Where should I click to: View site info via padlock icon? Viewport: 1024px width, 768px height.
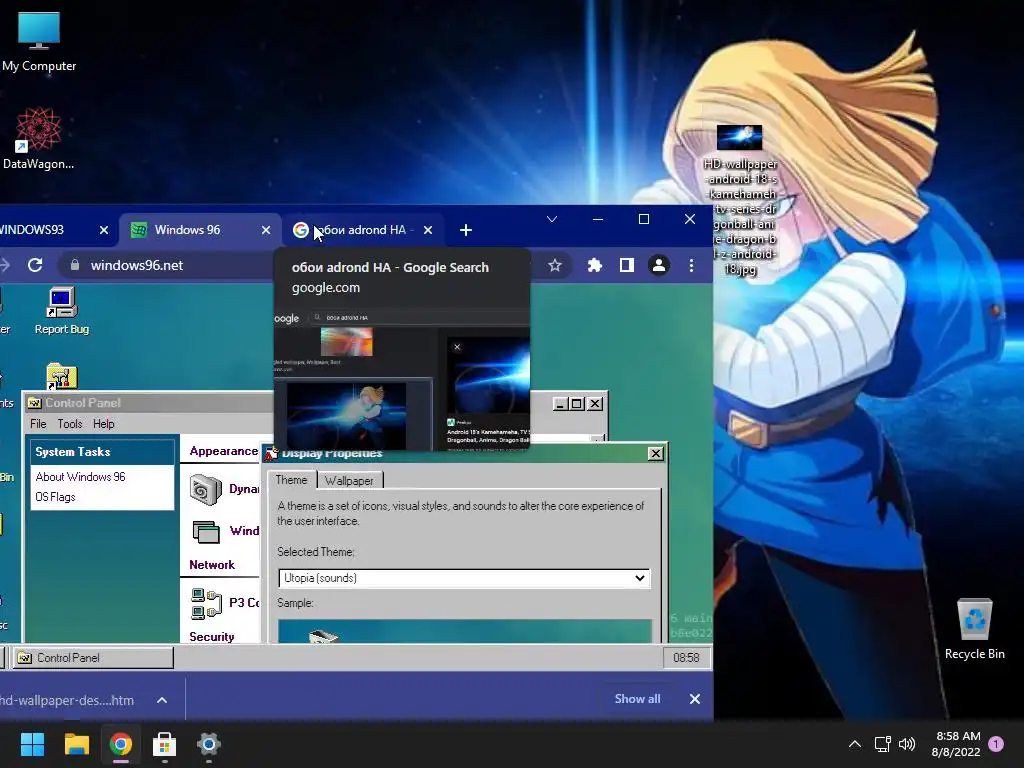click(x=74, y=265)
